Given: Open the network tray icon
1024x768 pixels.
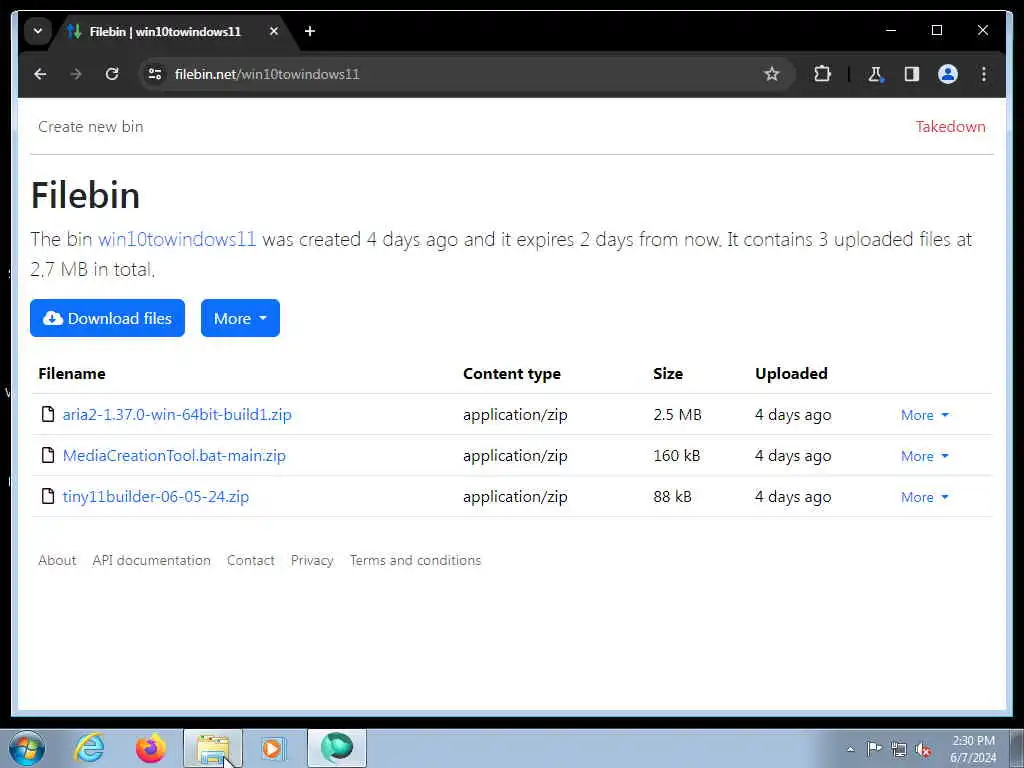Looking at the screenshot, I should 899,749.
